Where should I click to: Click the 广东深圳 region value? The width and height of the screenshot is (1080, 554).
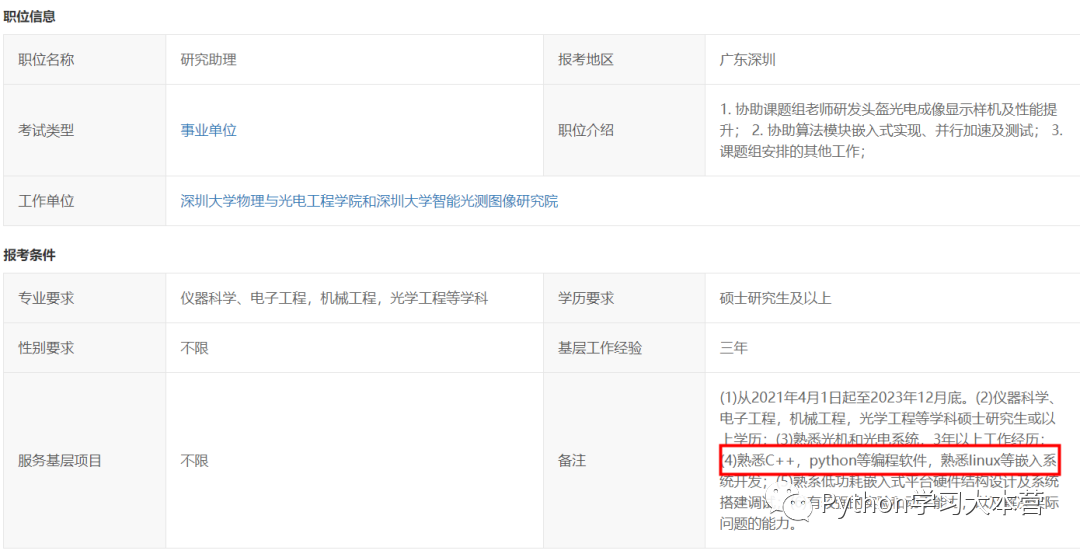(748, 59)
